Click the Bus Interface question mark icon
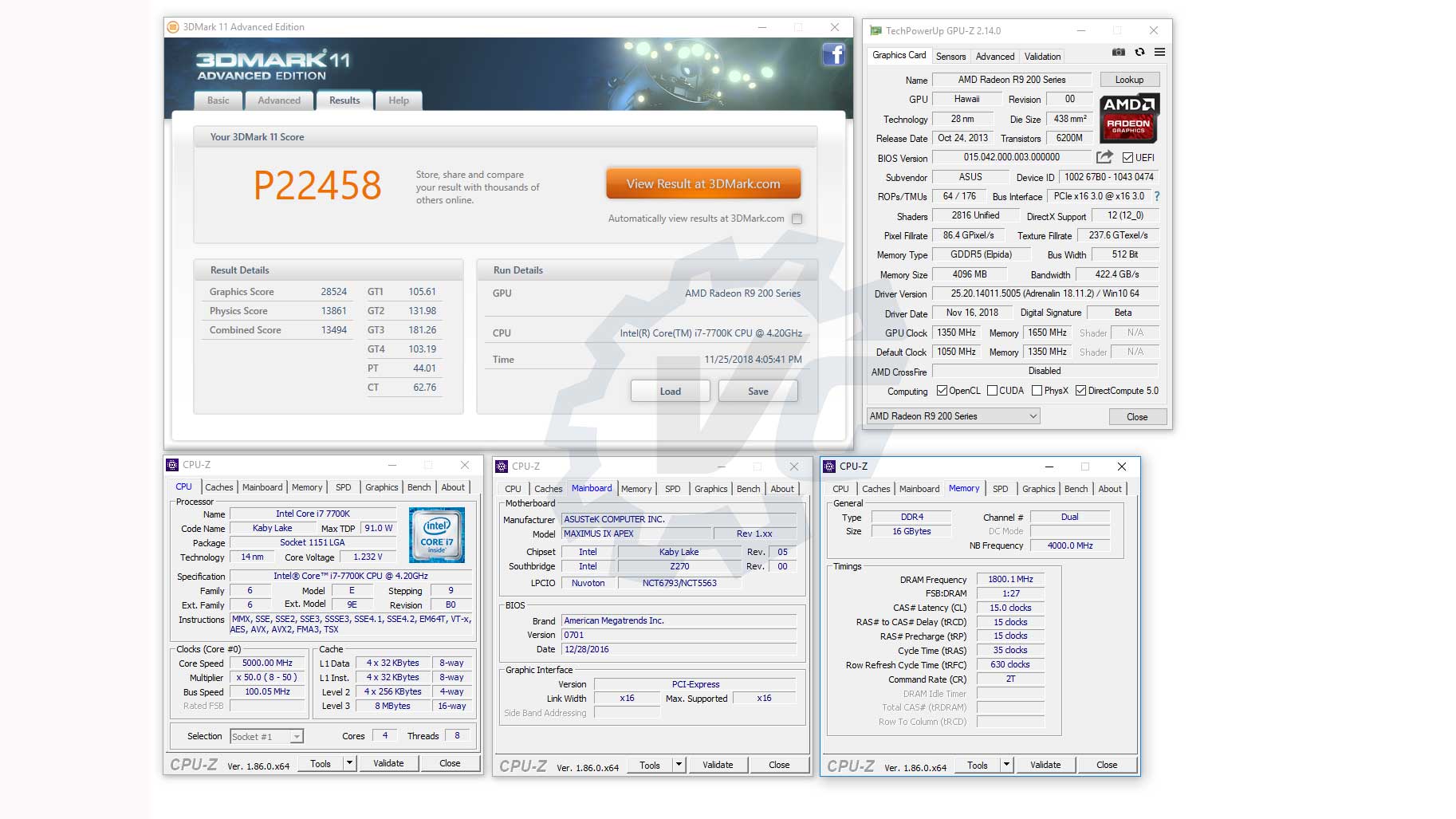The width and height of the screenshot is (1456, 819). [1157, 196]
